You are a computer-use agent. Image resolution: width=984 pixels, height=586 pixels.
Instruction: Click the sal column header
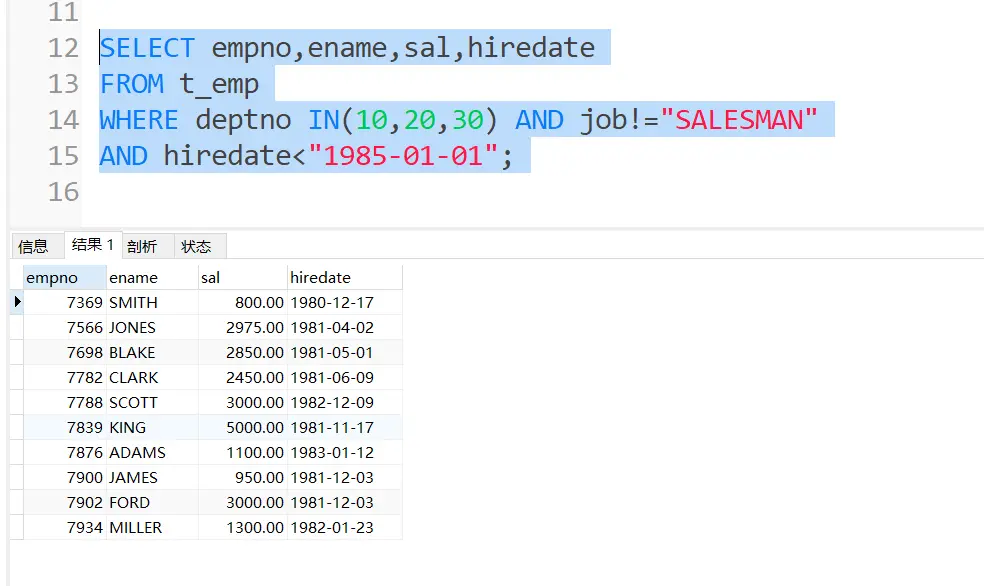(x=242, y=277)
